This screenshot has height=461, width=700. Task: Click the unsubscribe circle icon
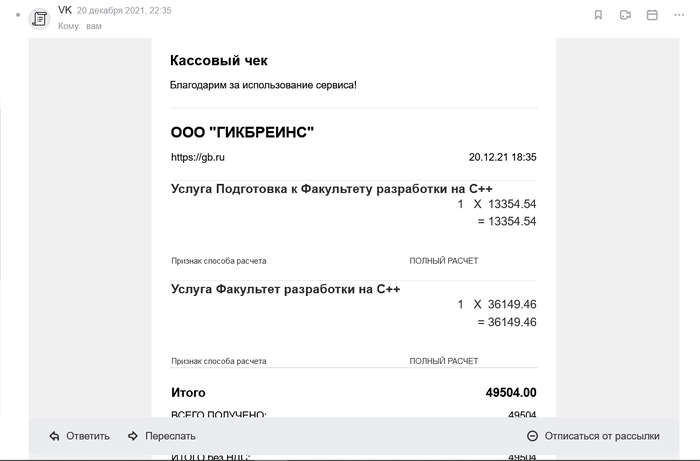pos(533,436)
